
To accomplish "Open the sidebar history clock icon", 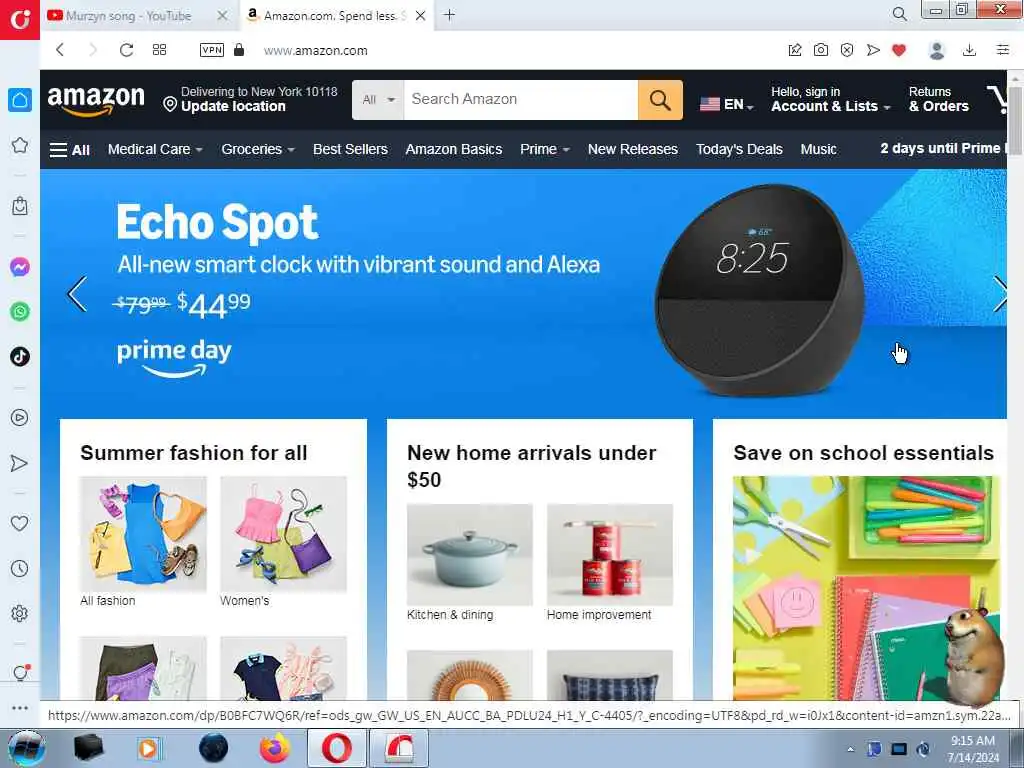I will tap(20, 568).
